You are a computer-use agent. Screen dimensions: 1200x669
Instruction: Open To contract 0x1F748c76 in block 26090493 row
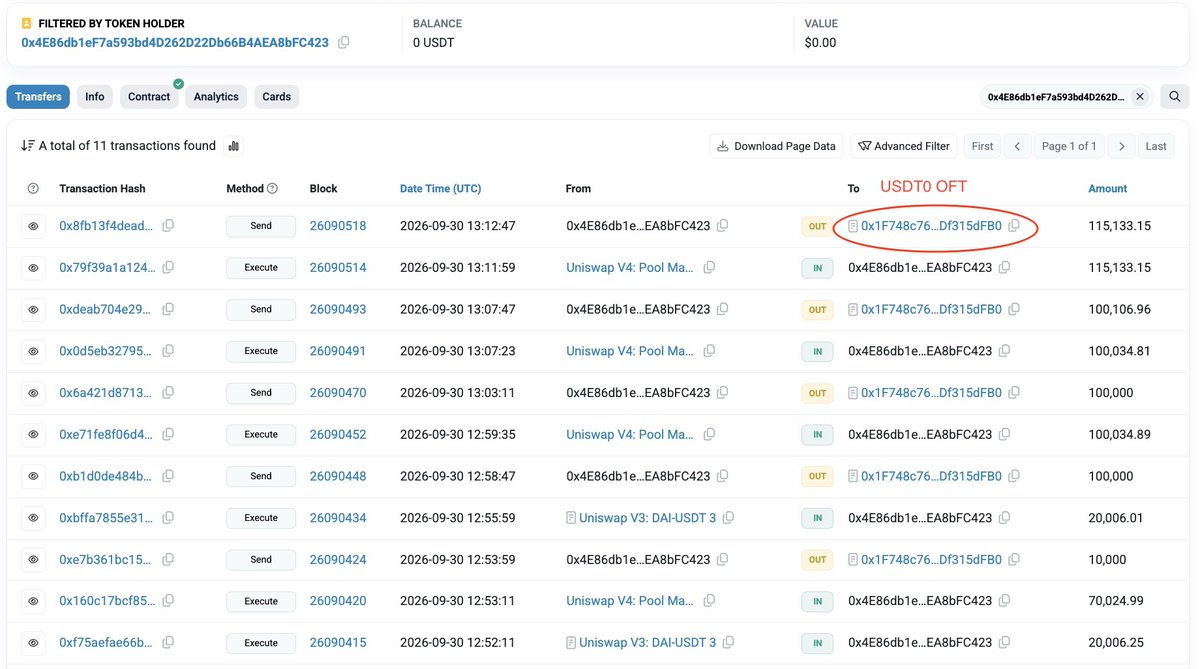pyautogui.click(x=931, y=310)
